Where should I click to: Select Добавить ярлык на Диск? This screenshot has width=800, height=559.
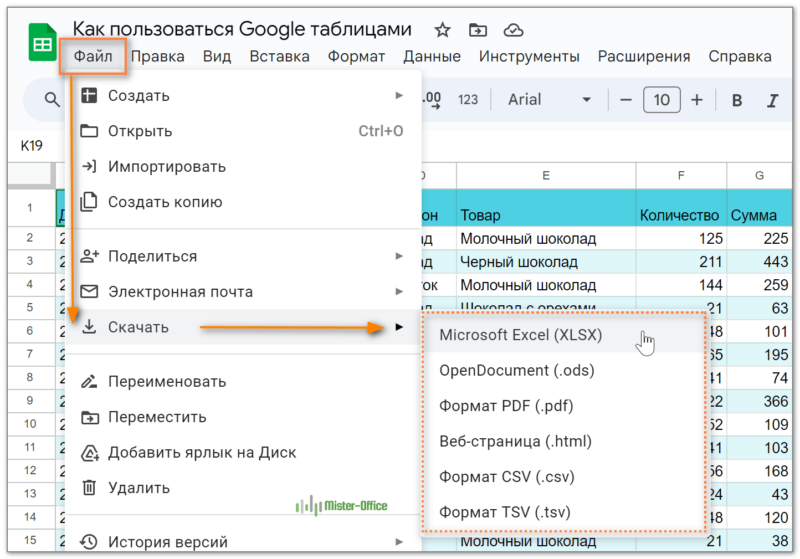click(x=242, y=452)
